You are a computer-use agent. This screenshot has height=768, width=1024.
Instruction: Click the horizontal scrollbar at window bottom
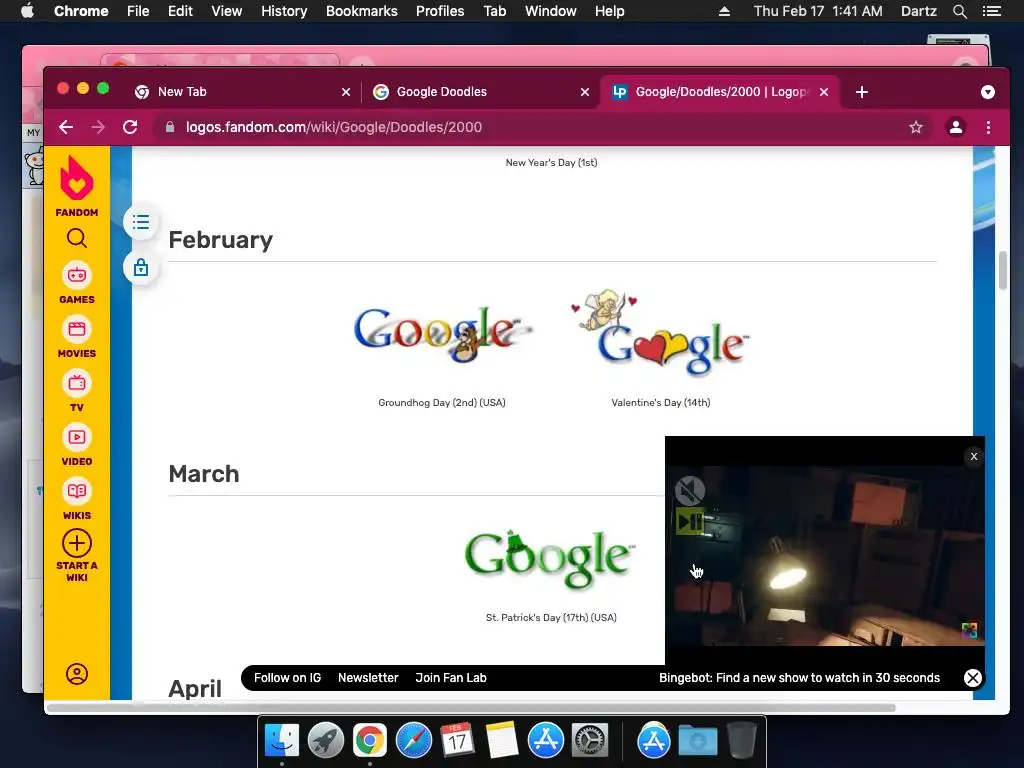click(471, 708)
